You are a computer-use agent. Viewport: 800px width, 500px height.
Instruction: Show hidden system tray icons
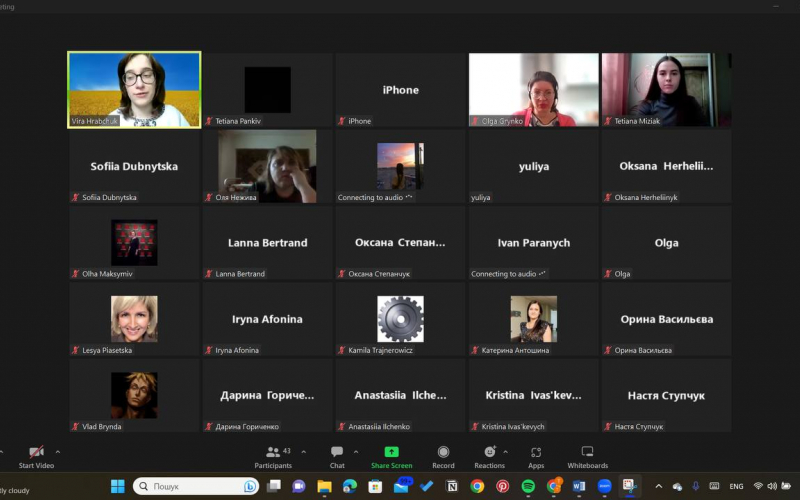[x=658, y=486]
